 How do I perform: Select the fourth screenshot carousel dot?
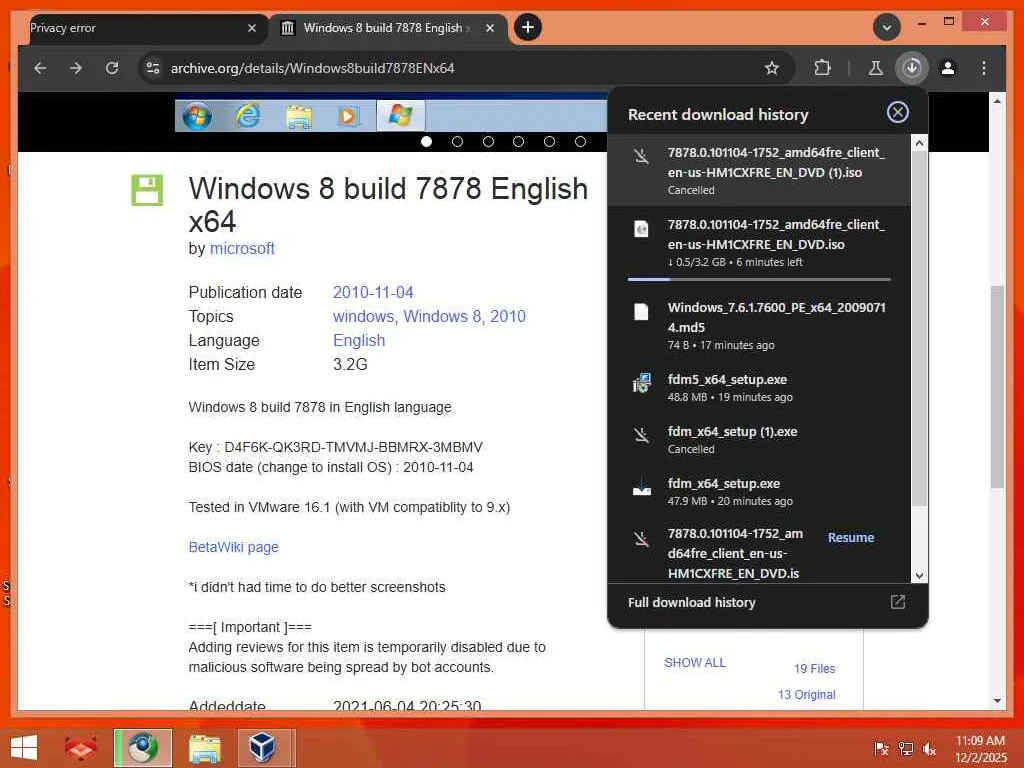519,141
